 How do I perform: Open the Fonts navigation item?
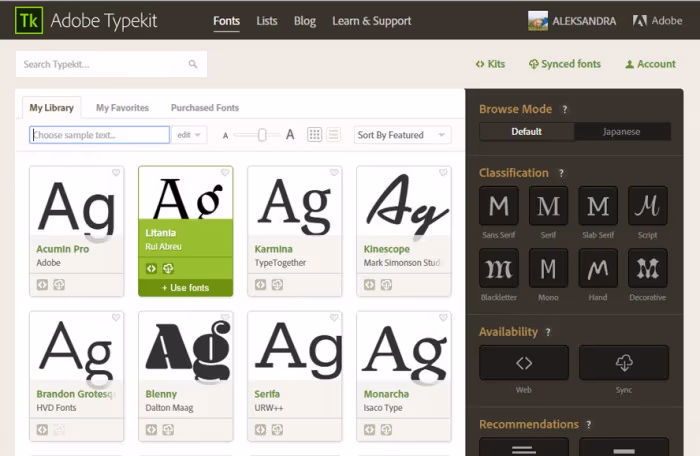coord(226,21)
